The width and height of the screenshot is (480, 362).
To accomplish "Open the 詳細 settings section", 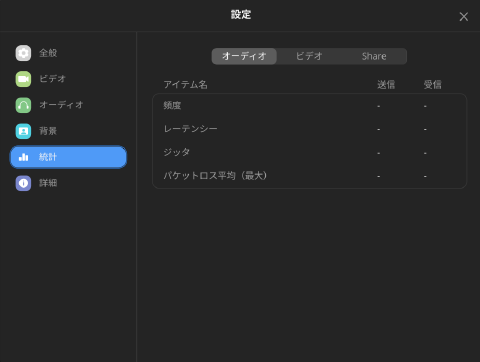I will 68,183.
